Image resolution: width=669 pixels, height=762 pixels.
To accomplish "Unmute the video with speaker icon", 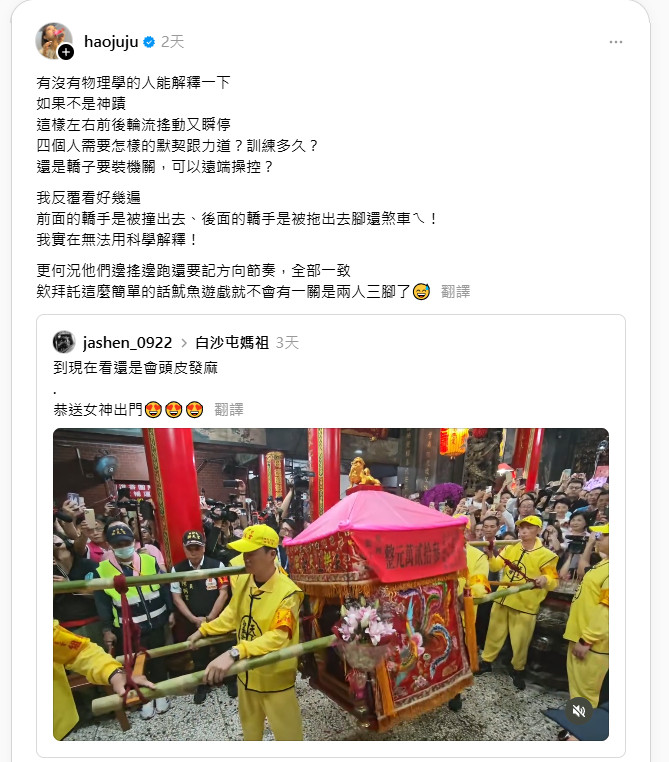I will pyautogui.click(x=579, y=711).
